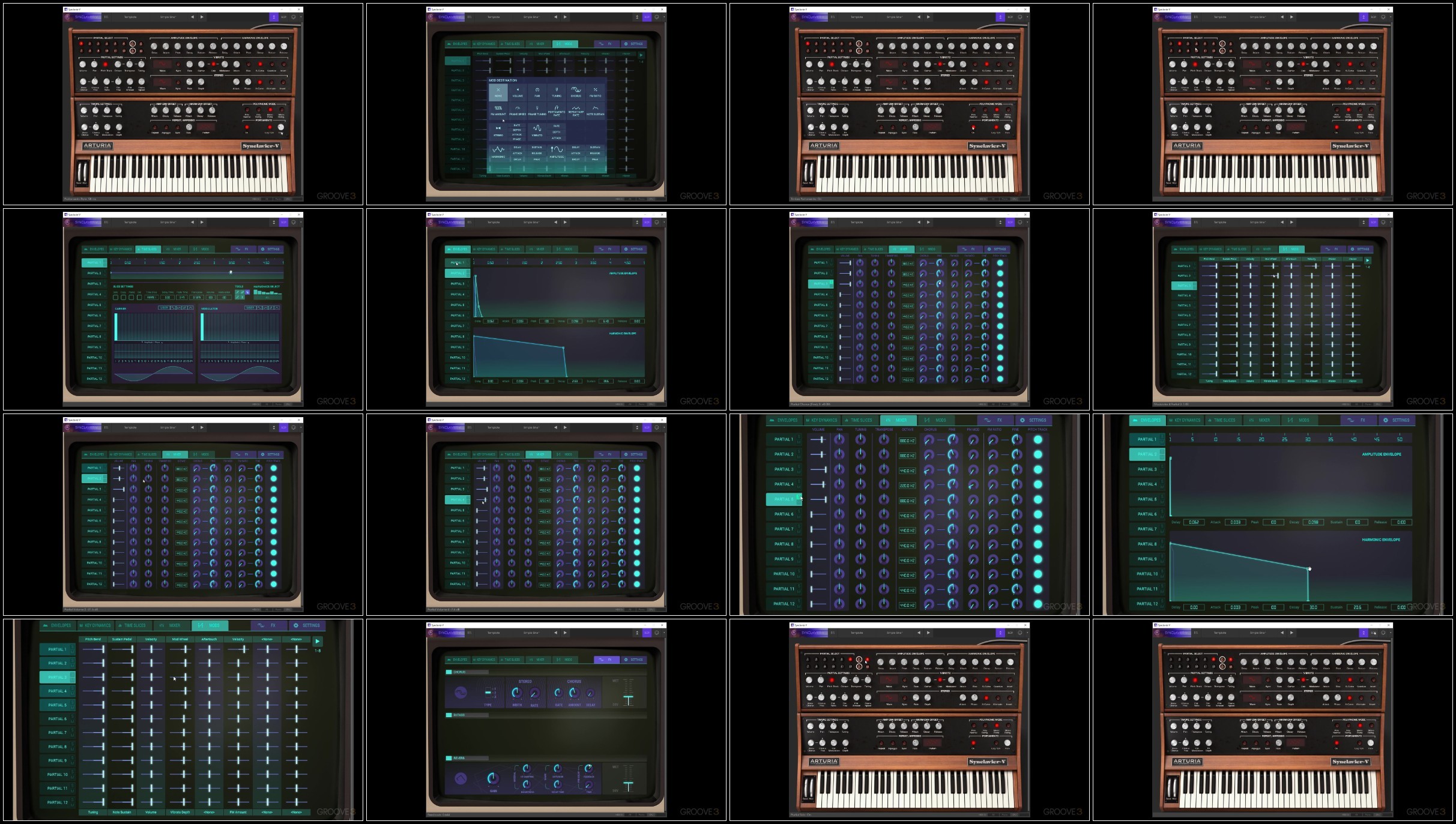Toggle the Bypass square in FX panel

click(x=449, y=715)
